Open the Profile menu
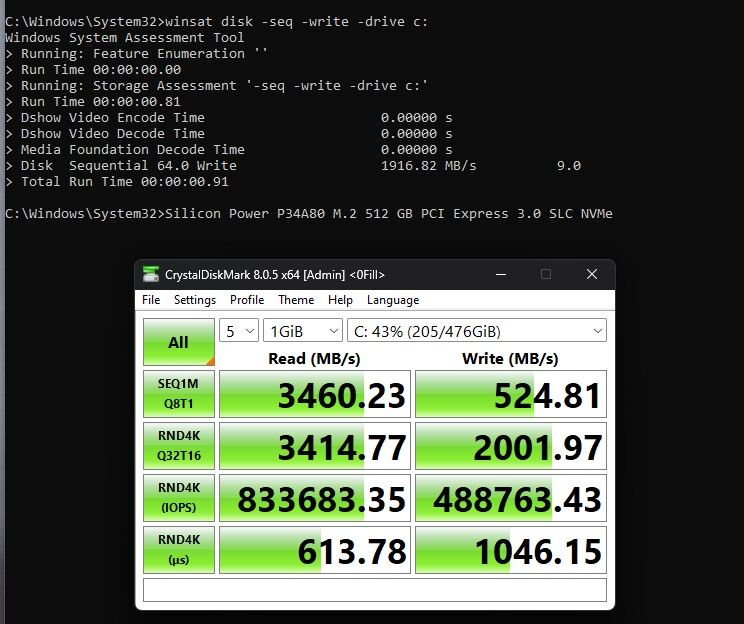Image resolution: width=744 pixels, height=624 pixels. click(247, 300)
